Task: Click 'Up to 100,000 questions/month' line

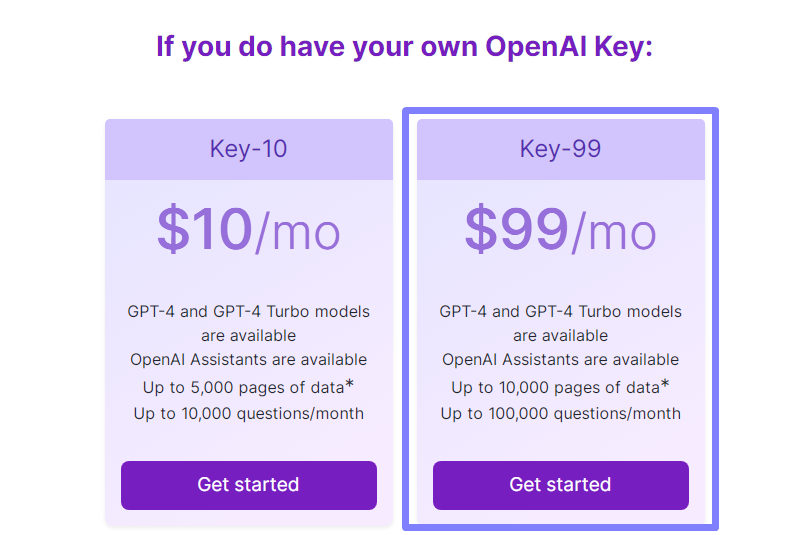Action: tap(561, 413)
